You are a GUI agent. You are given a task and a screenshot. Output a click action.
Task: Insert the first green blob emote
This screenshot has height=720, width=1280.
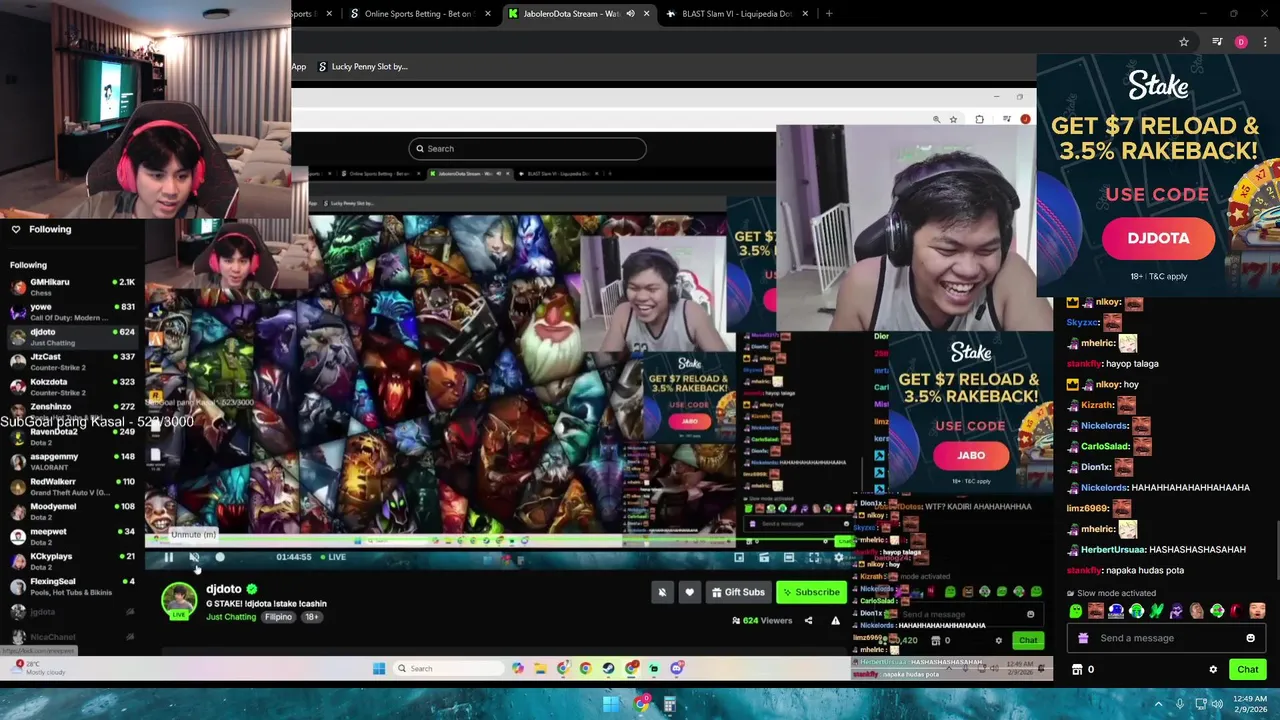click(x=1075, y=611)
